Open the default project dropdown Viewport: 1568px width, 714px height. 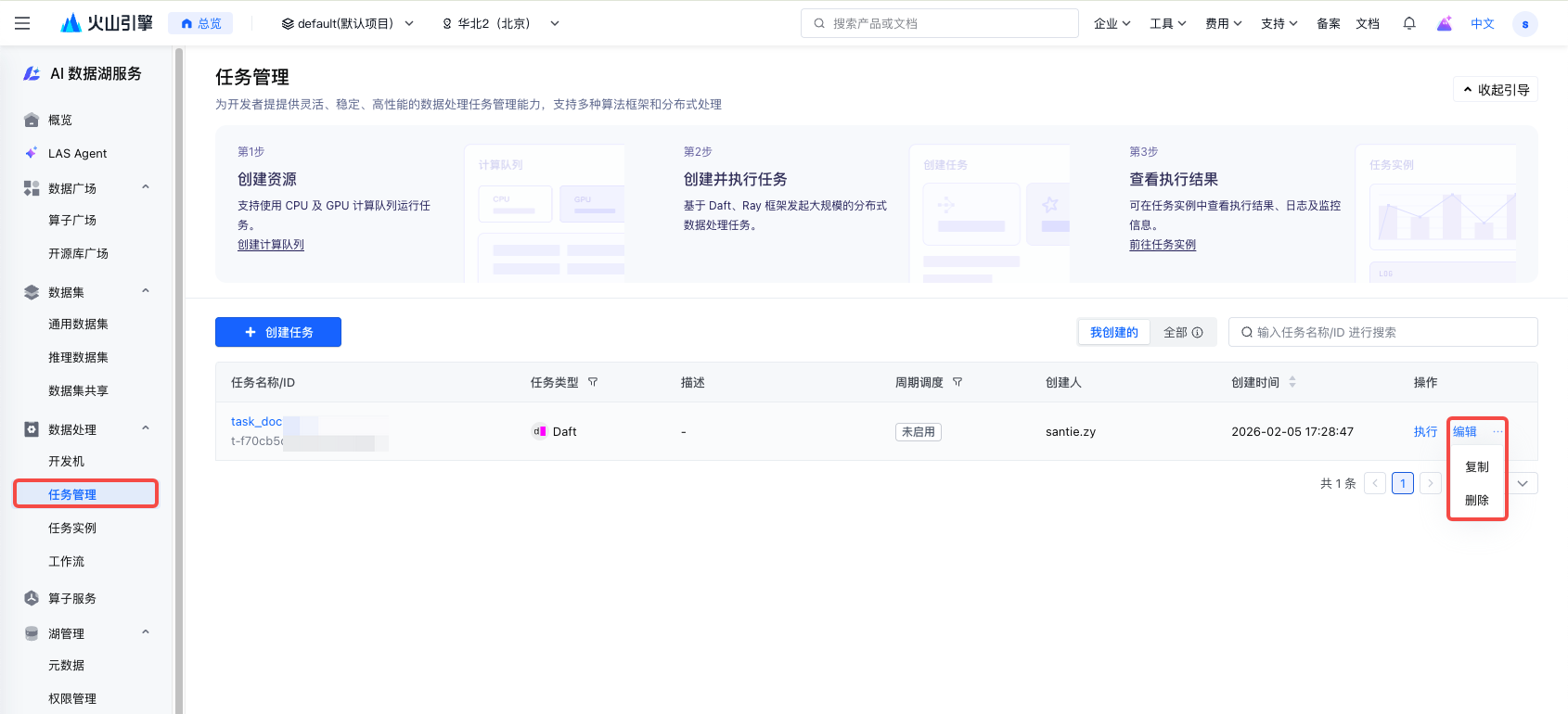(x=347, y=23)
